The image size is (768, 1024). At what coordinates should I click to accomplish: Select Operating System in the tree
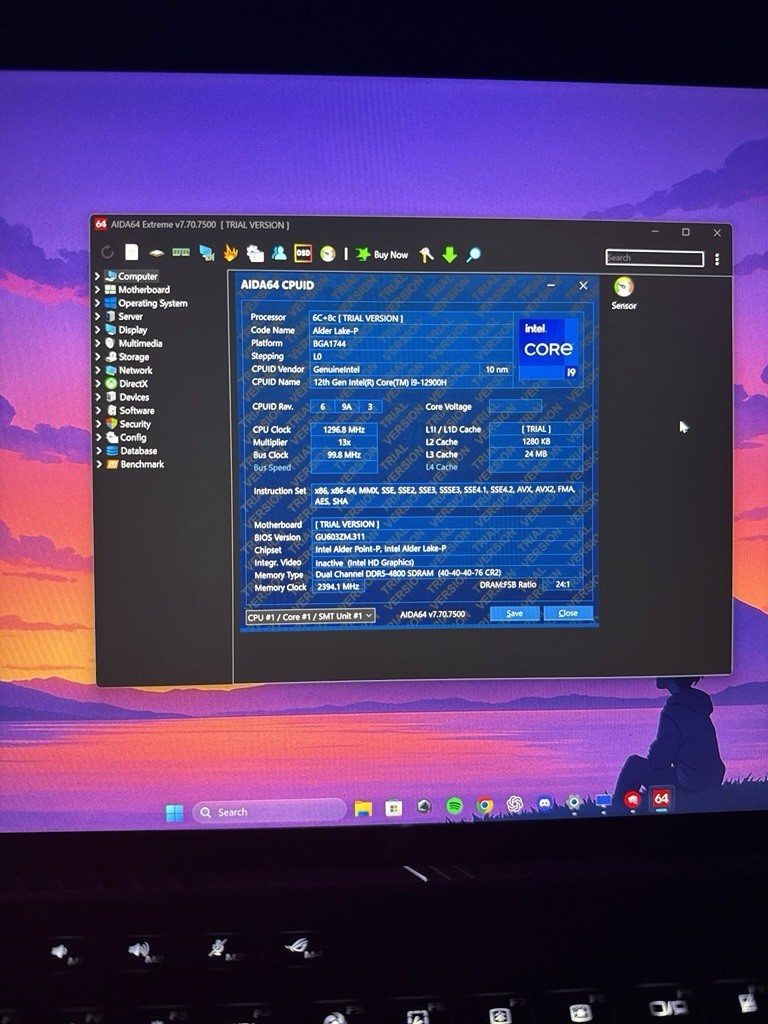pyautogui.click(x=153, y=303)
